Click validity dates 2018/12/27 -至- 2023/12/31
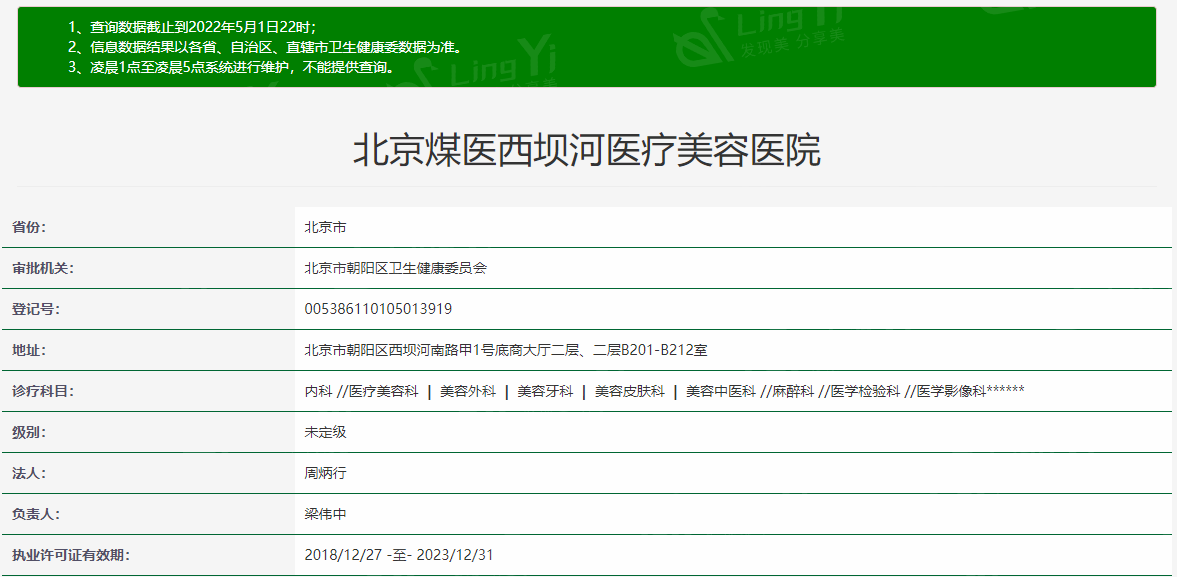This screenshot has height=577, width=1177. (399, 555)
